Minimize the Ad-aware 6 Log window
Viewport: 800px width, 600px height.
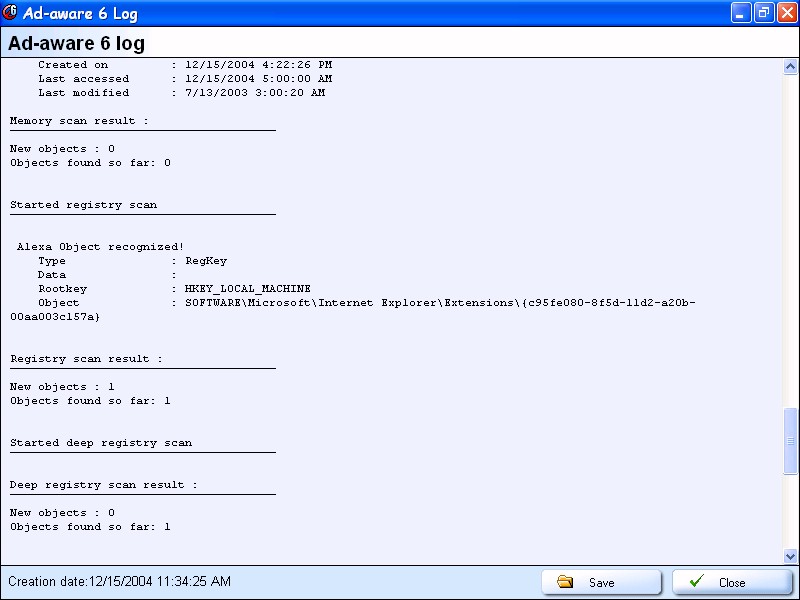(x=741, y=13)
